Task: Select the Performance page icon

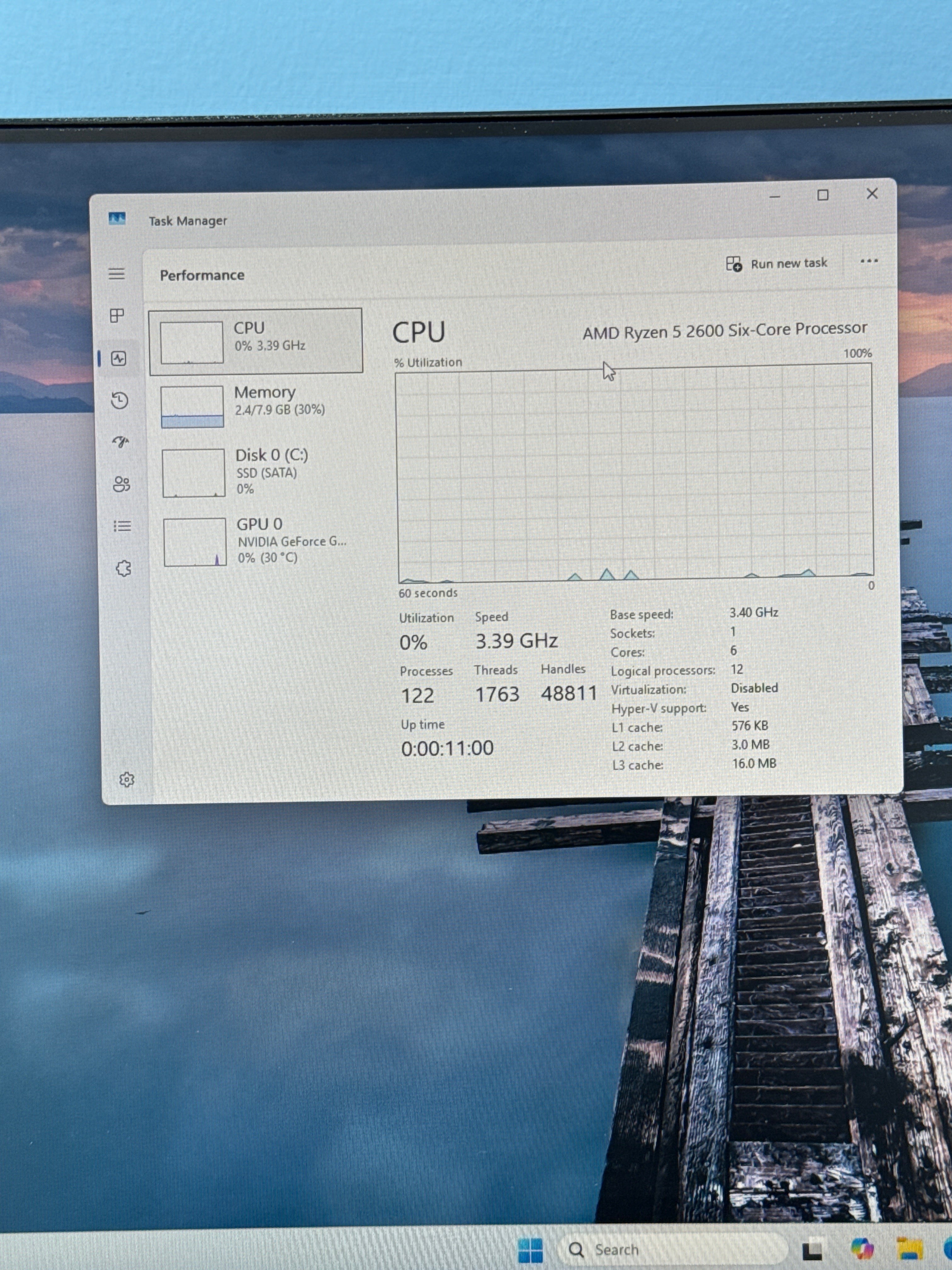Action: (119, 359)
